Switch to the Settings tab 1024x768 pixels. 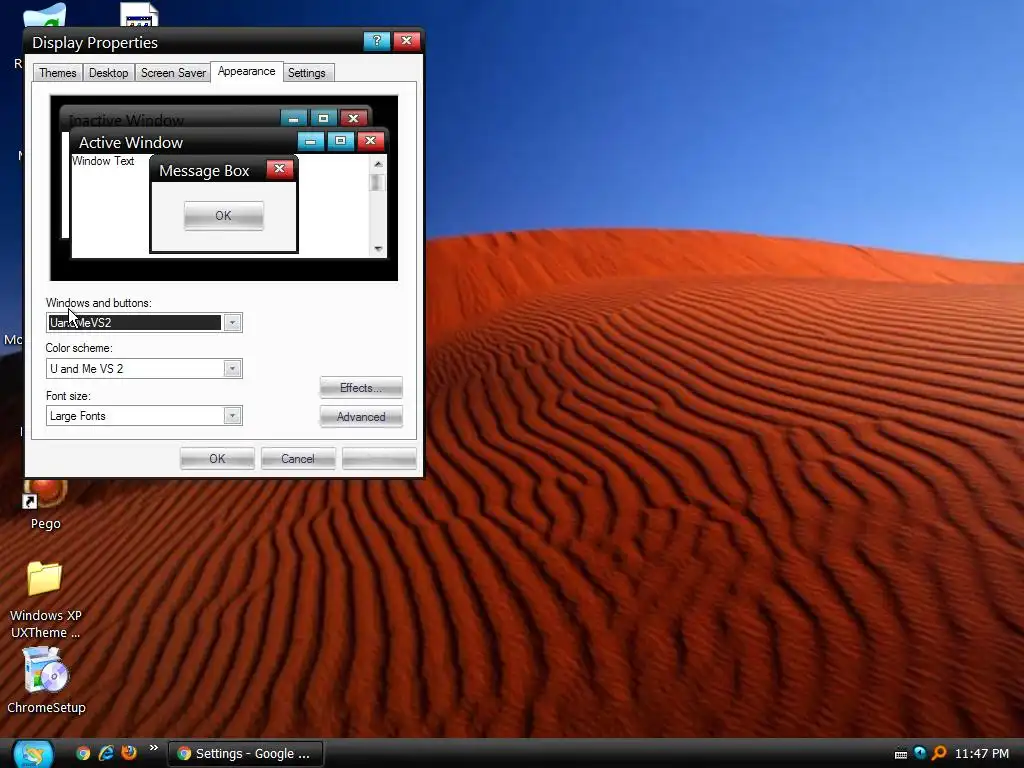pos(306,72)
